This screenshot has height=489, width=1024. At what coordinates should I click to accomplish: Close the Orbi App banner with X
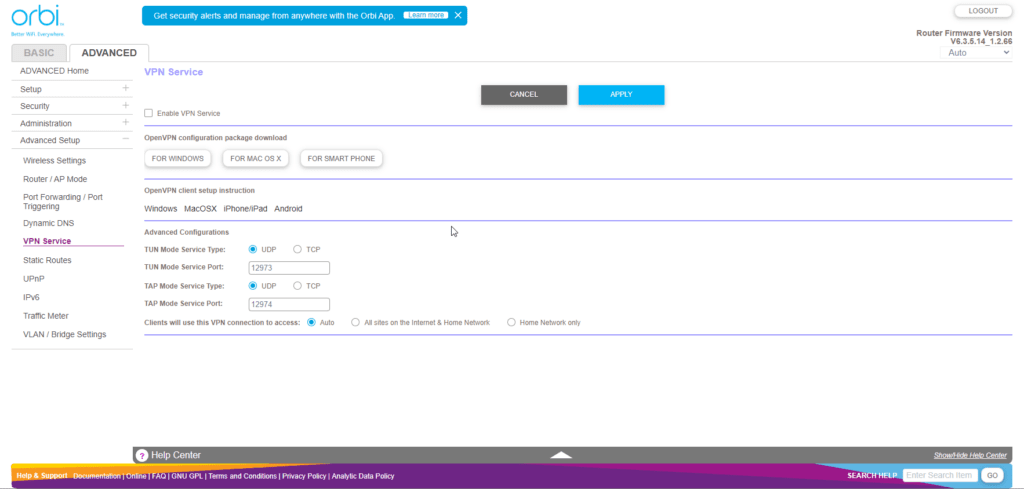(x=458, y=16)
